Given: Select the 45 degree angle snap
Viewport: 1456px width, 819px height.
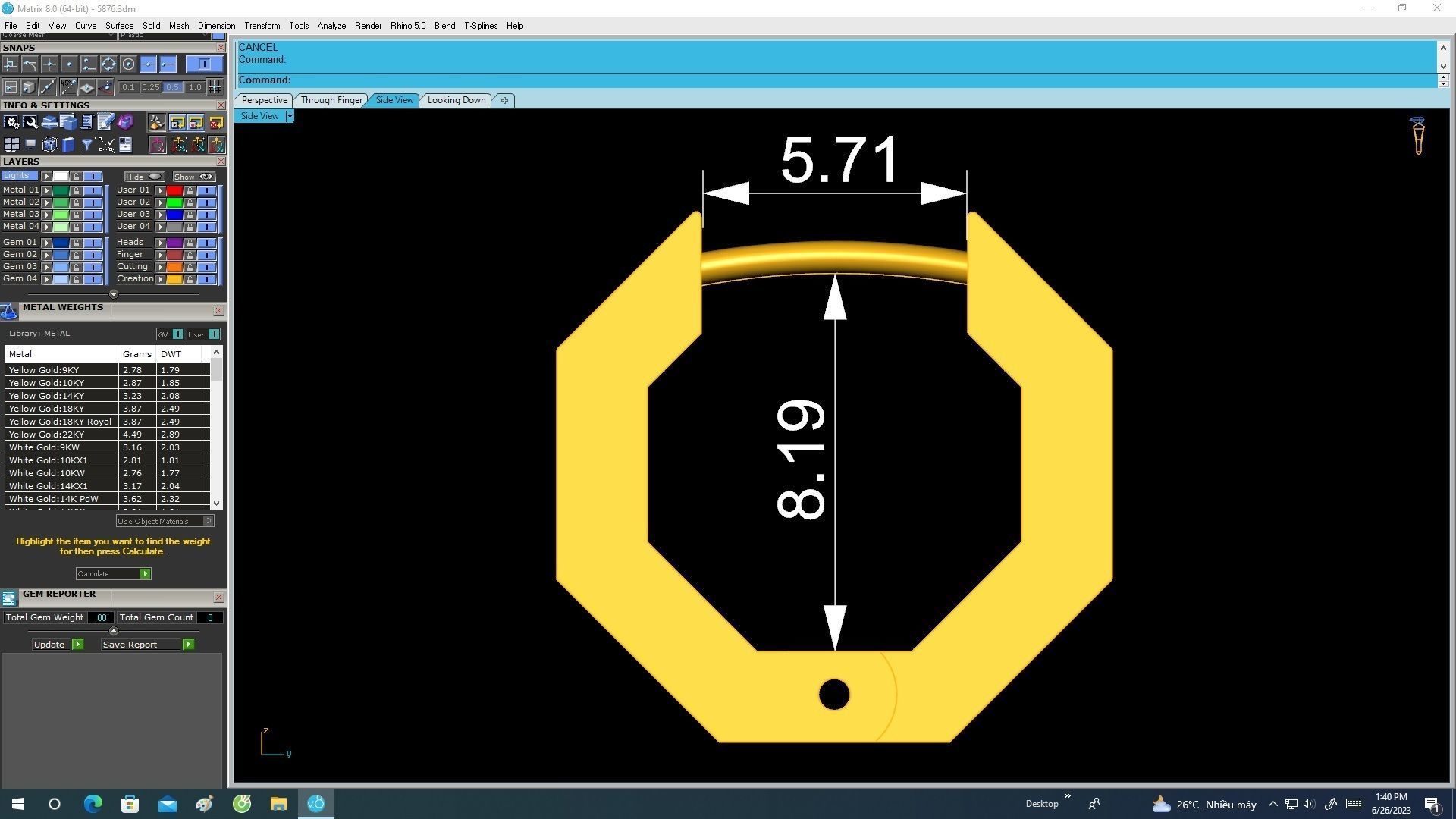Looking at the screenshot, I should (67, 87).
